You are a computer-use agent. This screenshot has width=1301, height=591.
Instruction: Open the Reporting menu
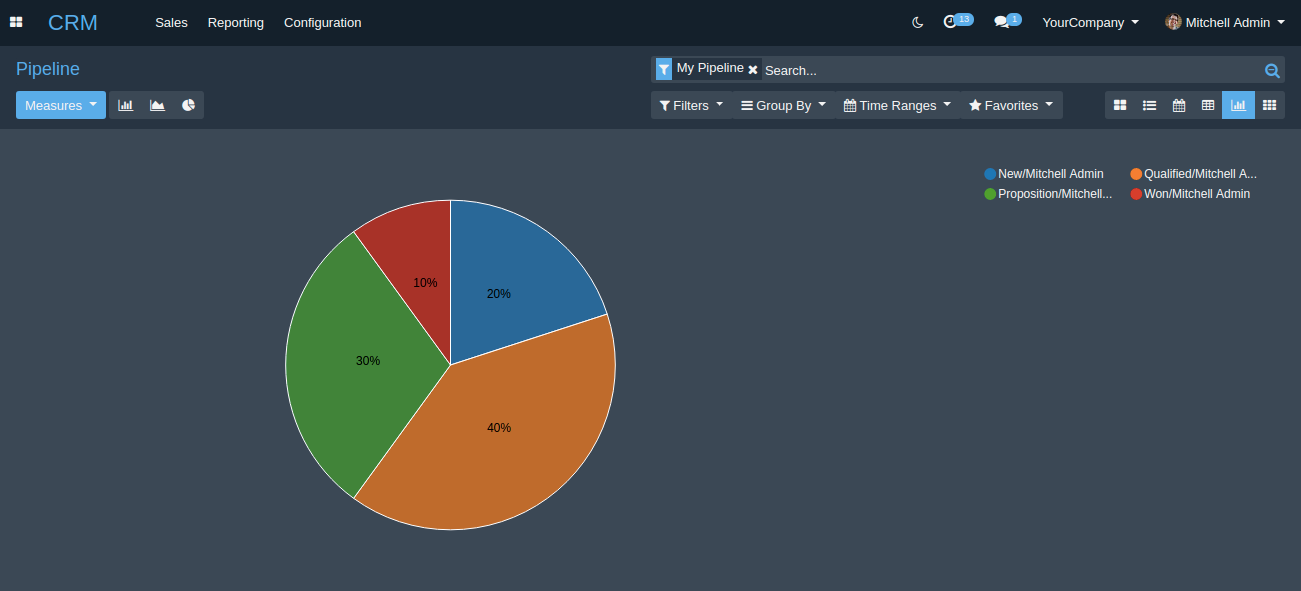click(236, 22)
